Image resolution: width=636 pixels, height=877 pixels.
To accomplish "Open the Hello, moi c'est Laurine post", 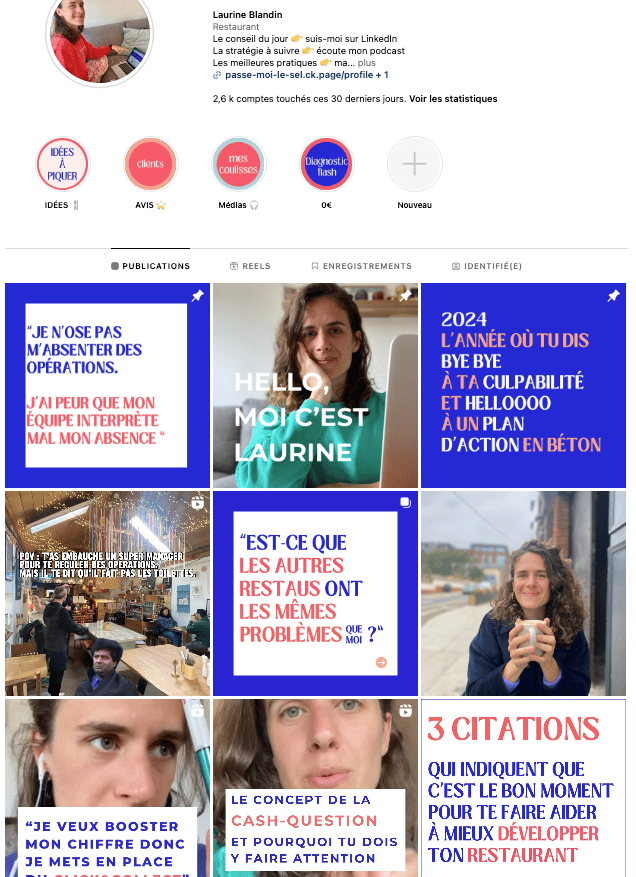I will [x=315, y=385].
